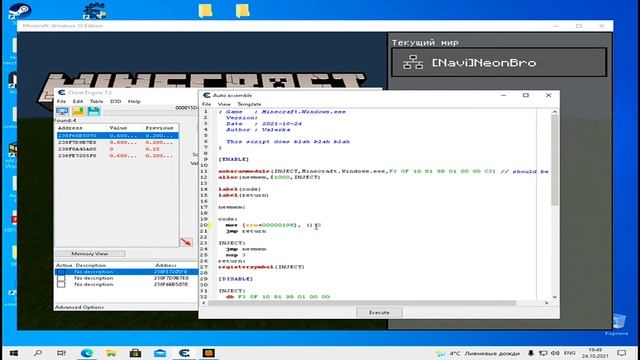Select the [Navi]NeonBro world entry in Minecraft
The image size is (640, 360).
point(499,62)
